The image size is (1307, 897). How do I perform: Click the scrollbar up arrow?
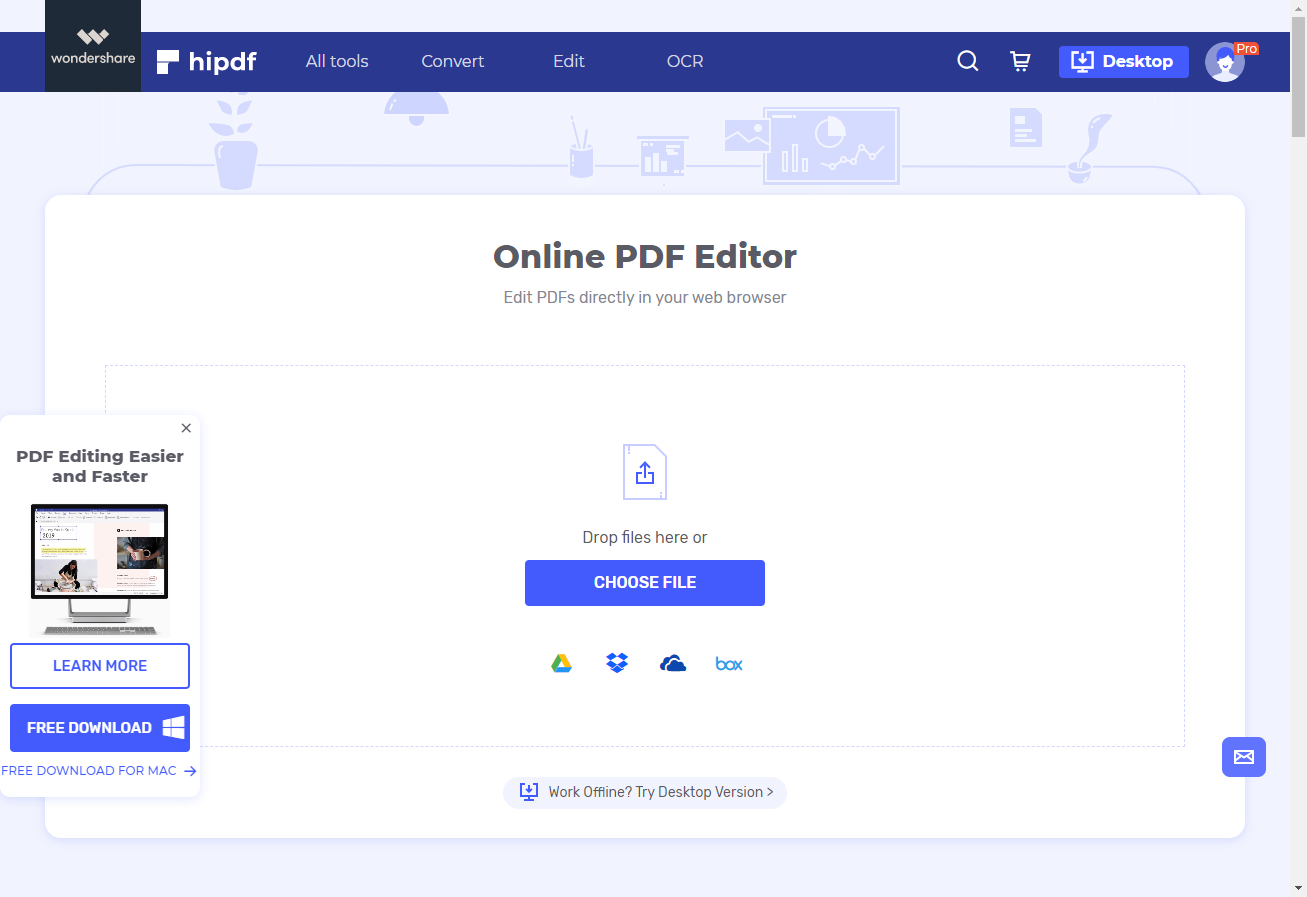click(x=1298, y=8)
